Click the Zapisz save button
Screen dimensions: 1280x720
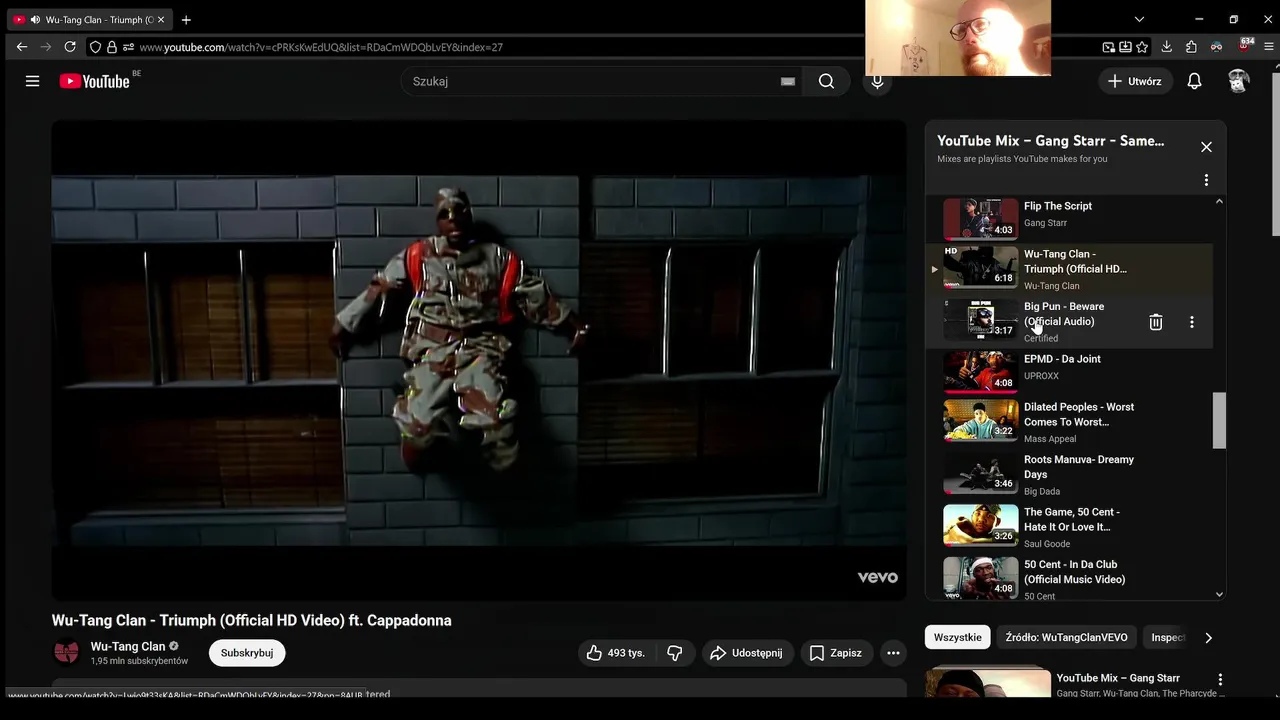[836, 653]
